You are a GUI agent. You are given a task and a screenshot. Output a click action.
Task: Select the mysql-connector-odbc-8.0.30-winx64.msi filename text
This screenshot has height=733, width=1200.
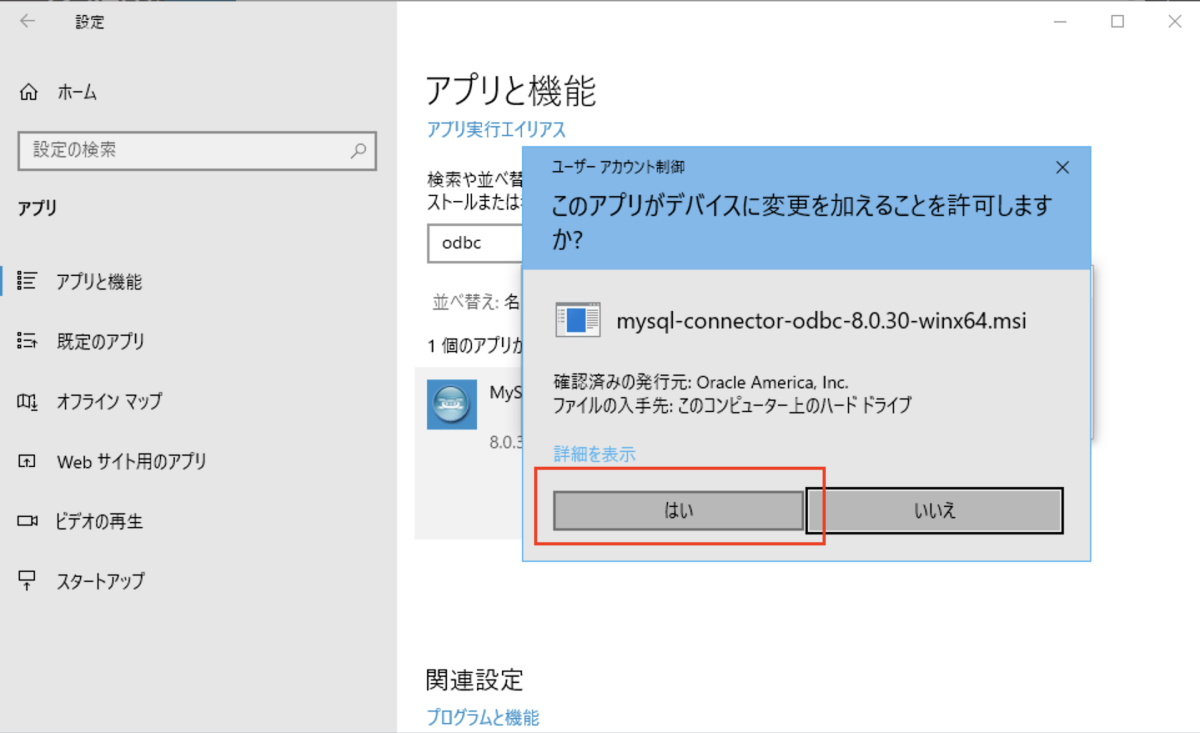[822, 321]
